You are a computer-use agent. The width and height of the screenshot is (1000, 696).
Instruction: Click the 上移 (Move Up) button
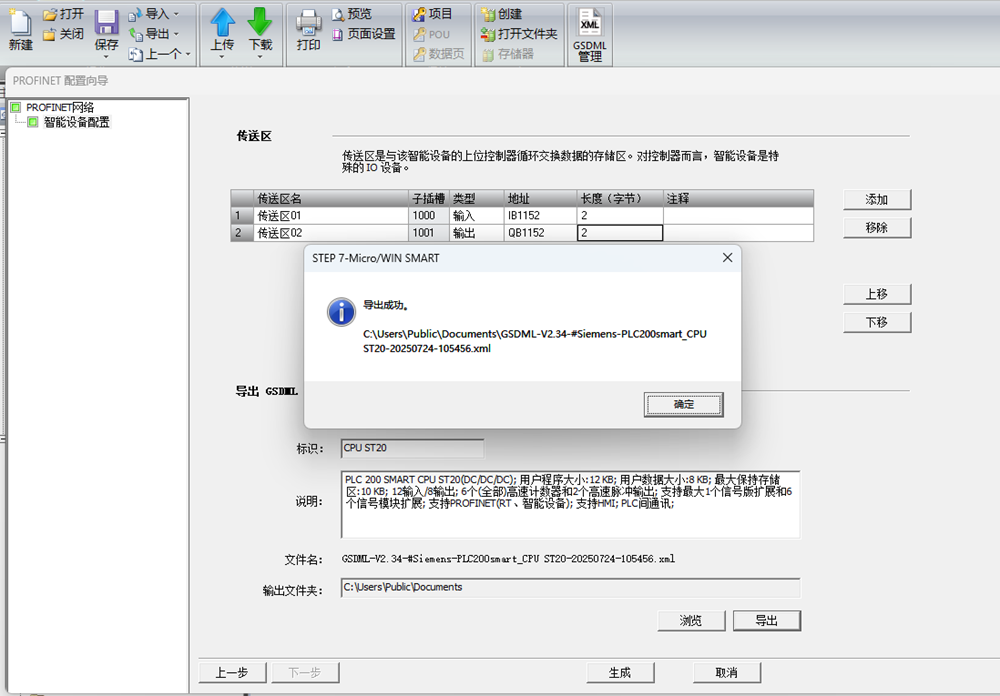click(x=877, y=294)
